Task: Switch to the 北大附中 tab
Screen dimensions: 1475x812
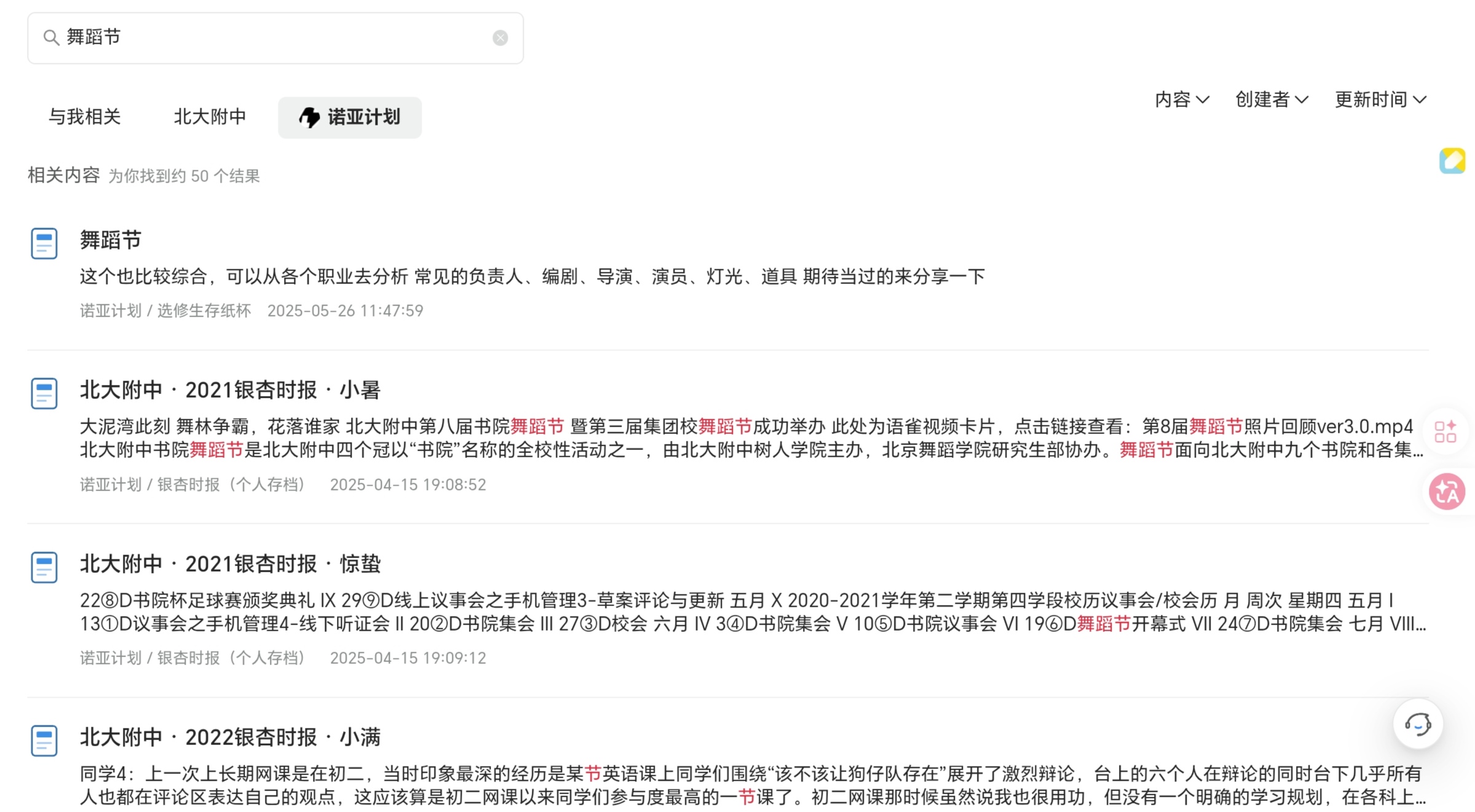Action: pyautogui.click(x=210, y=117)
